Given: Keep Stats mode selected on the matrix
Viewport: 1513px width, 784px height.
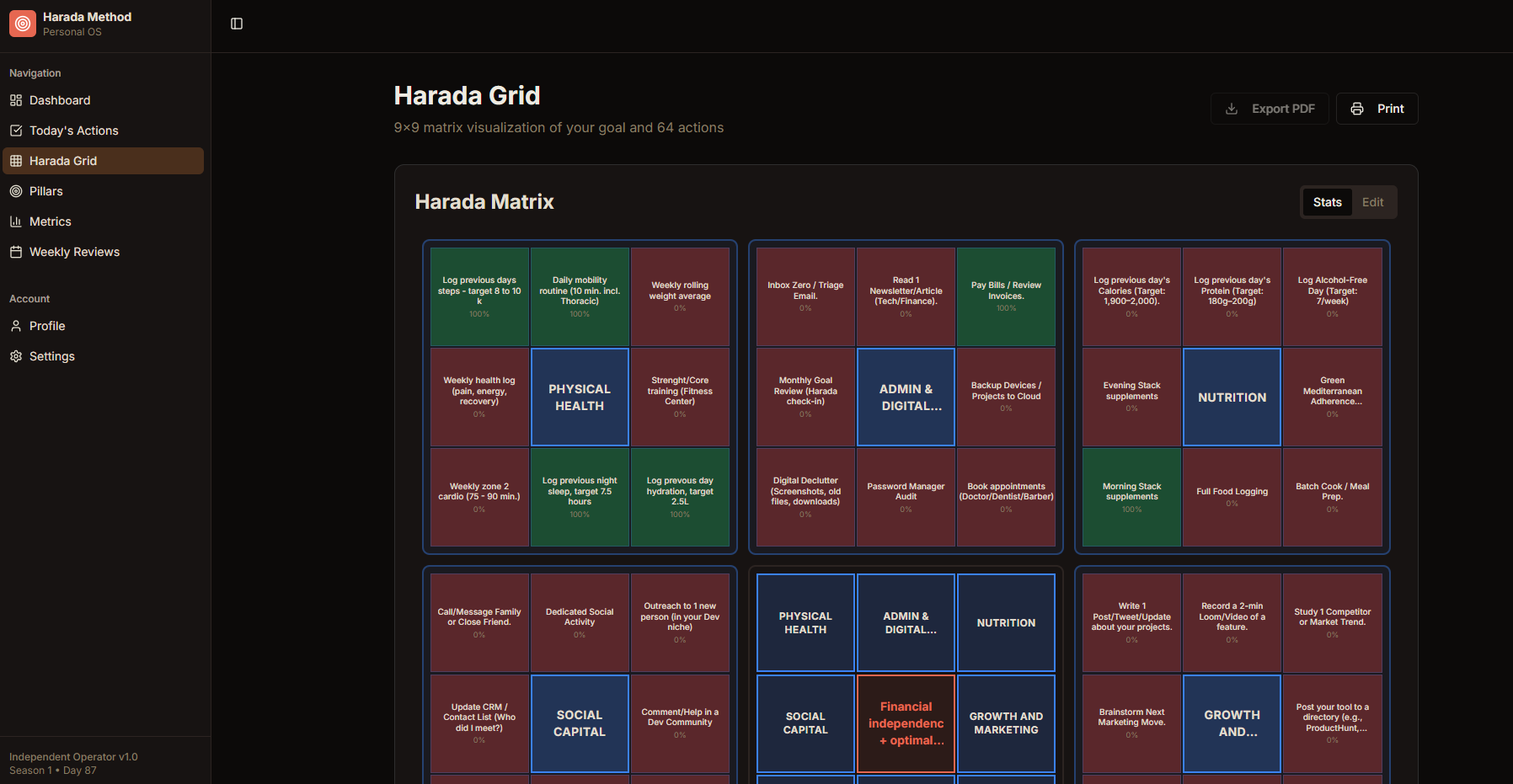Looking at the screenshot, I should pos(1327,201).
